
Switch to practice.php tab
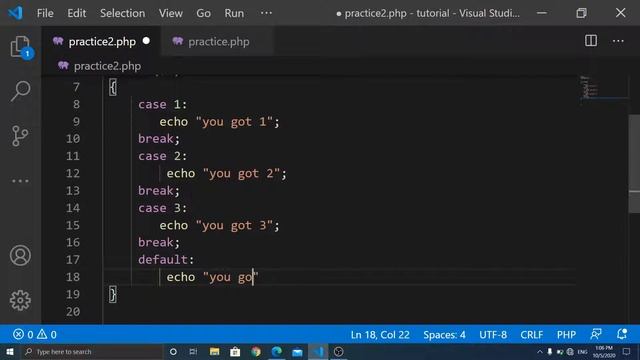[x=218, y=41]
